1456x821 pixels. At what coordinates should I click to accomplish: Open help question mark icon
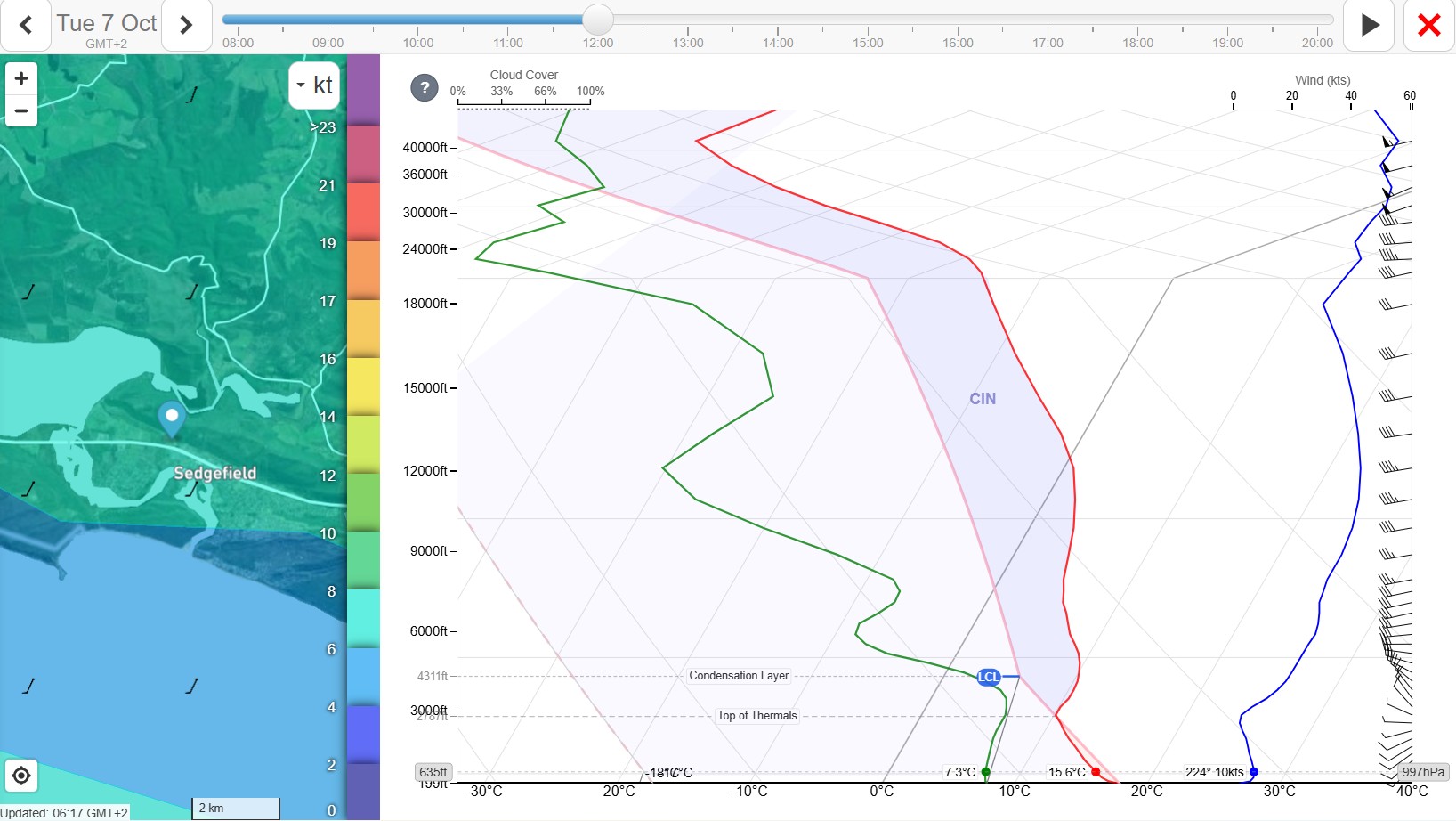[425, 87]
